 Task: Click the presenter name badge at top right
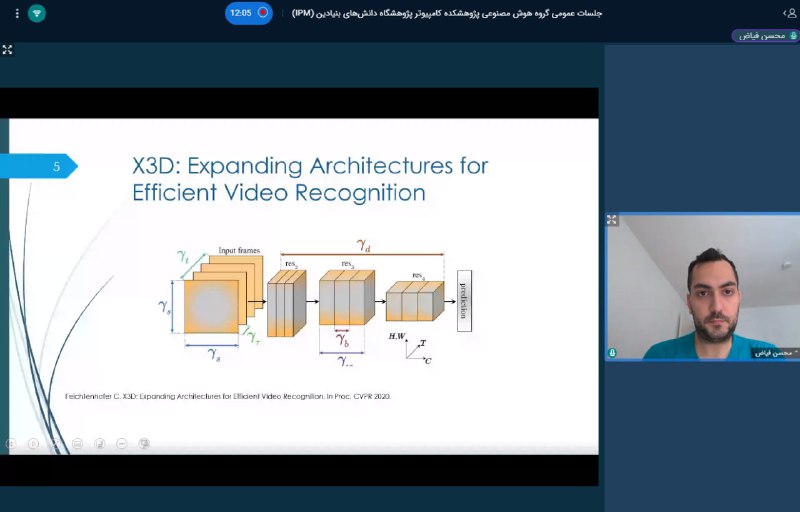tap(765, 36)
